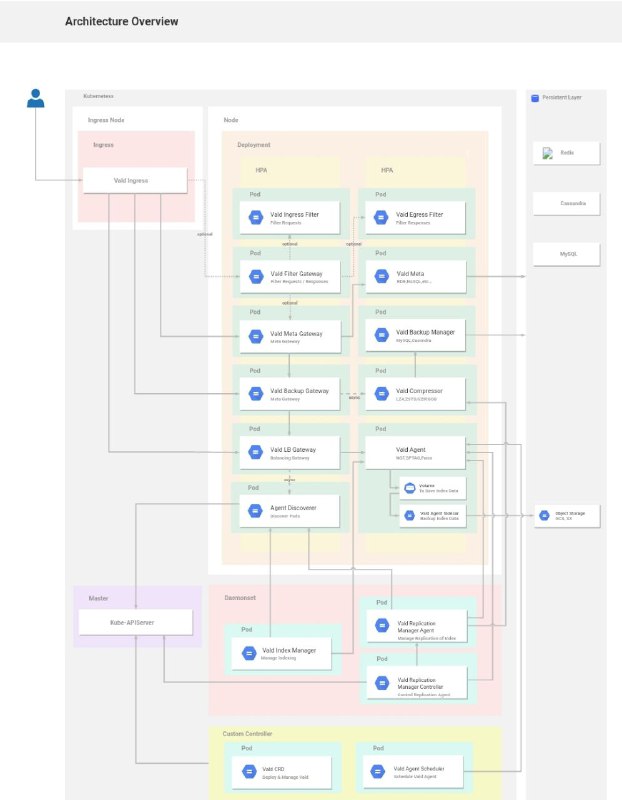Screen dimensions: 622x800
Task: Select the Kube-APIServer box
Action: click(136, 622)
